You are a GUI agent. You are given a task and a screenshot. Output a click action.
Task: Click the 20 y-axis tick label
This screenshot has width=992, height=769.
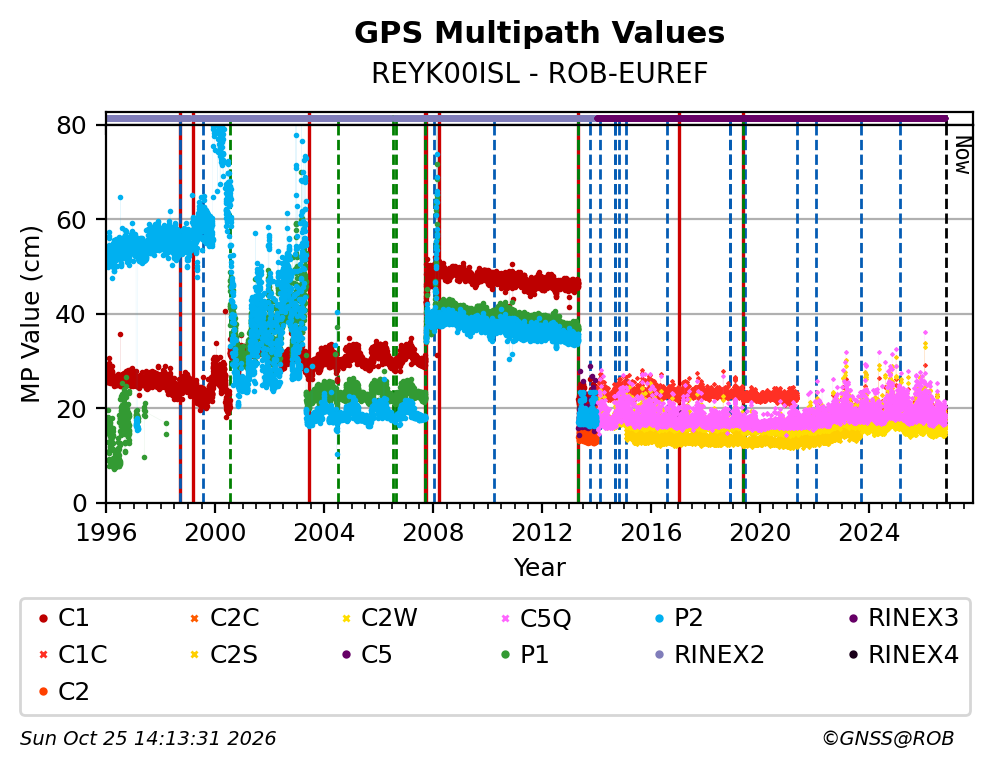(71, 409)
